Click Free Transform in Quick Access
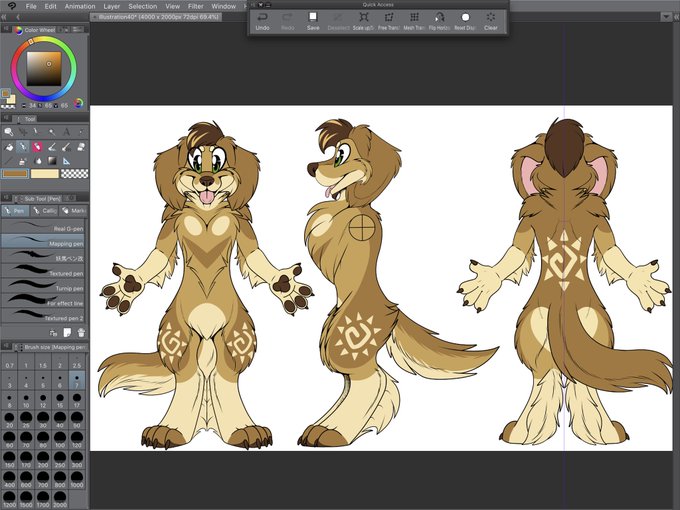 pos(389,21)
